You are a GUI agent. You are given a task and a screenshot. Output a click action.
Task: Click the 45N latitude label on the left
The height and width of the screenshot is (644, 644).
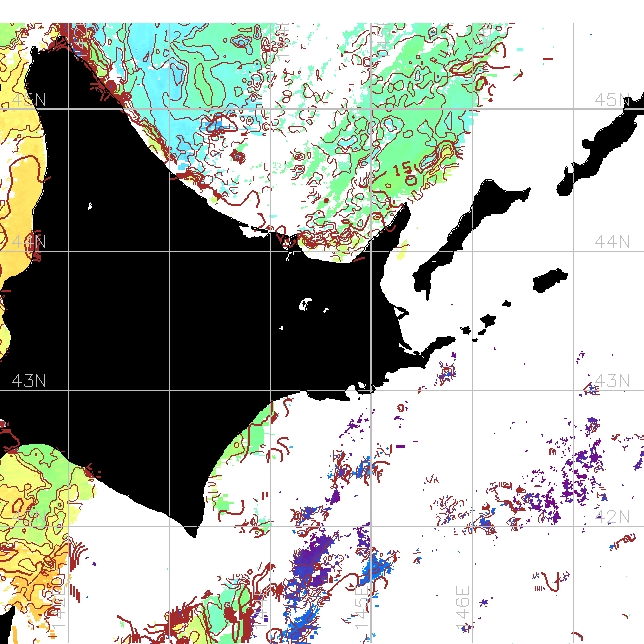tap(28, 99)
